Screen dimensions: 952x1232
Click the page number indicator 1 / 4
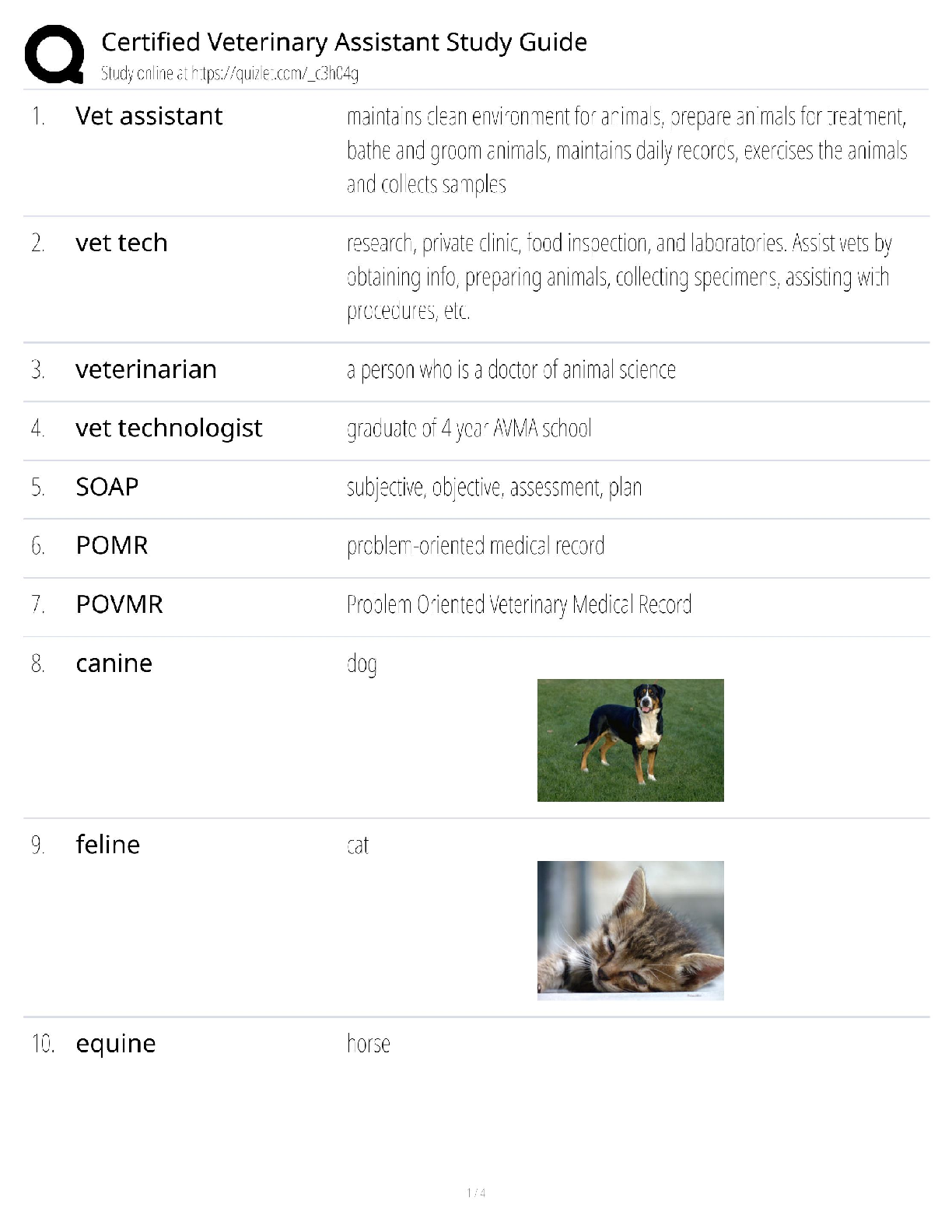click(476, 1192)
